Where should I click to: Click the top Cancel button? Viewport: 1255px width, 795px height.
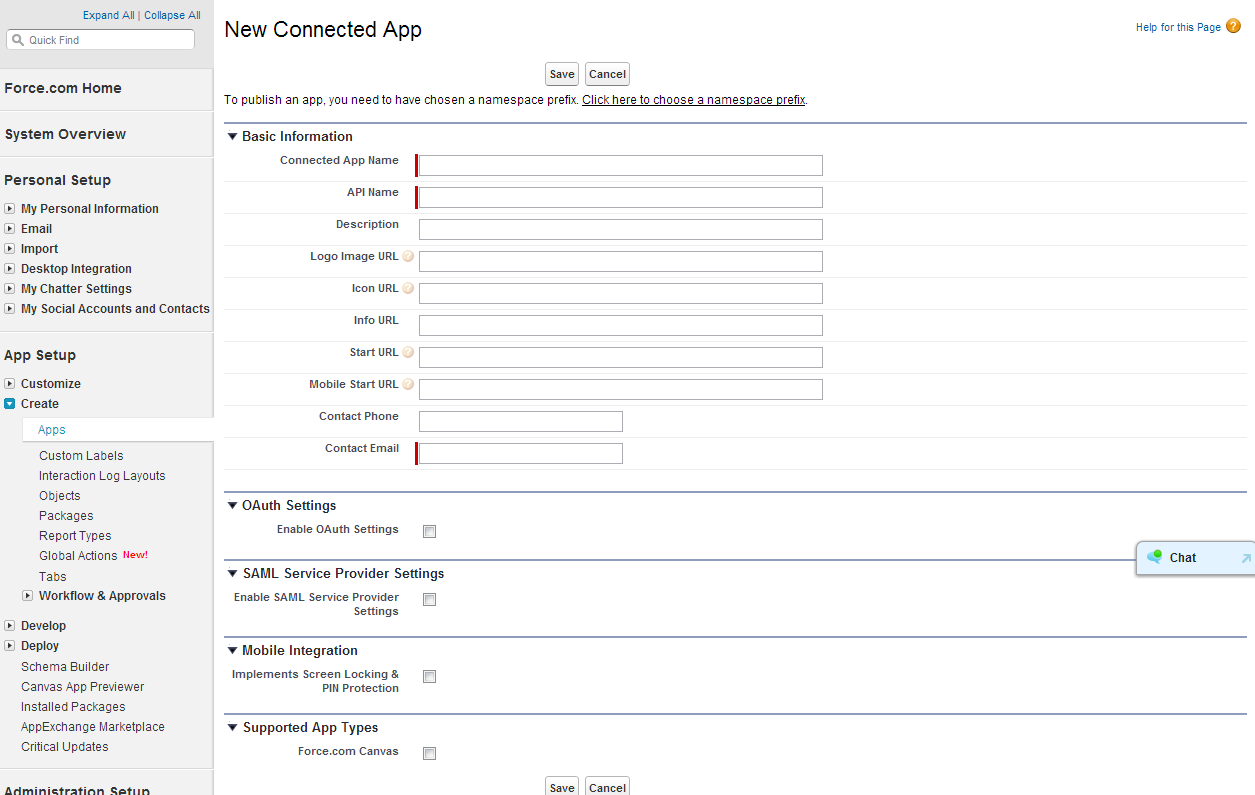(x=607, y=74)
